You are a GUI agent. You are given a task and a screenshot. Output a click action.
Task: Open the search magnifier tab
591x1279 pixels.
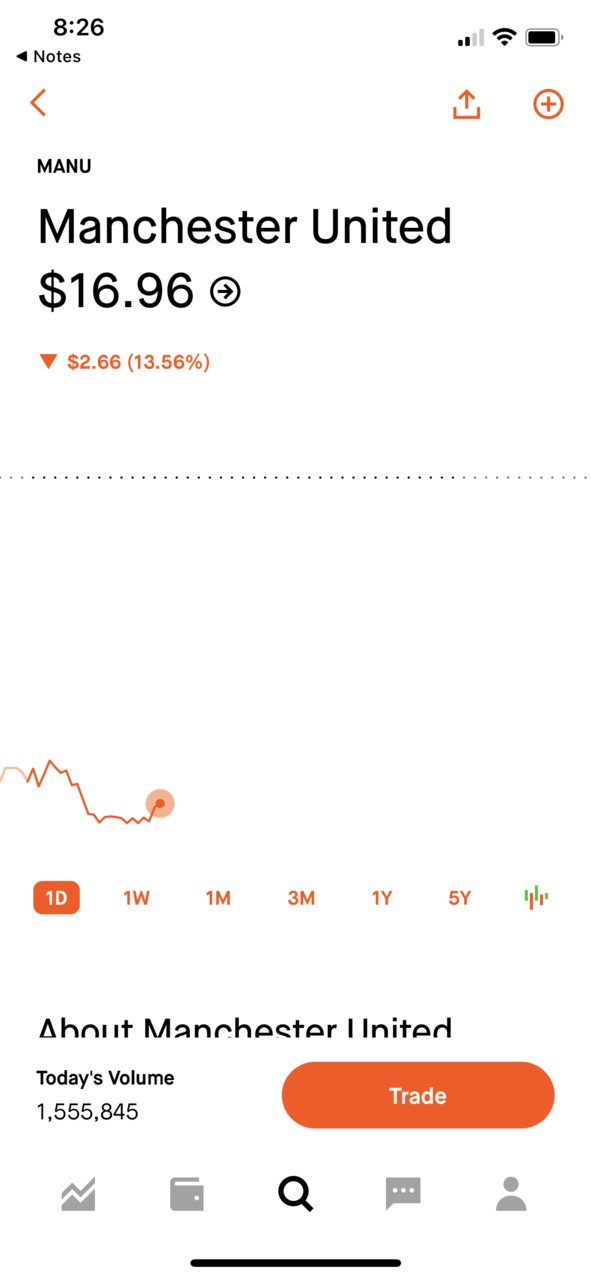click(295, 1193)
